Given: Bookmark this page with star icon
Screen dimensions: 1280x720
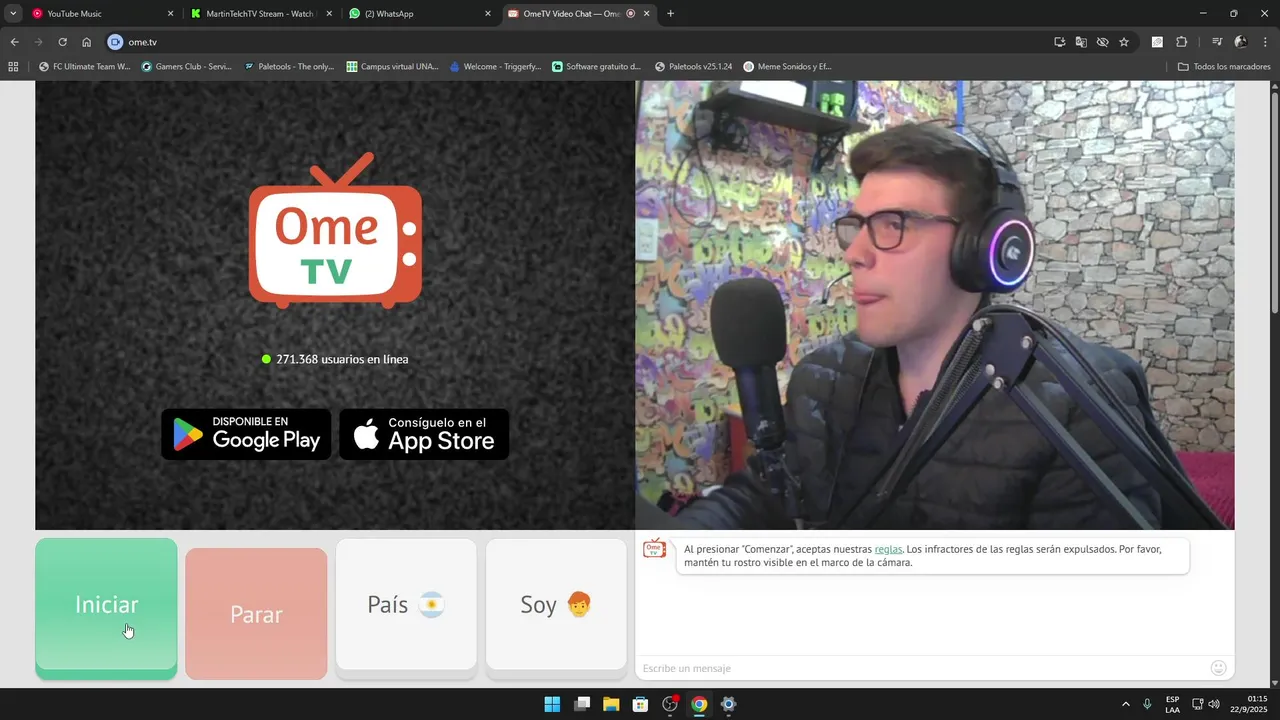Looking at the screenshot, I should tap(1124, 42).
